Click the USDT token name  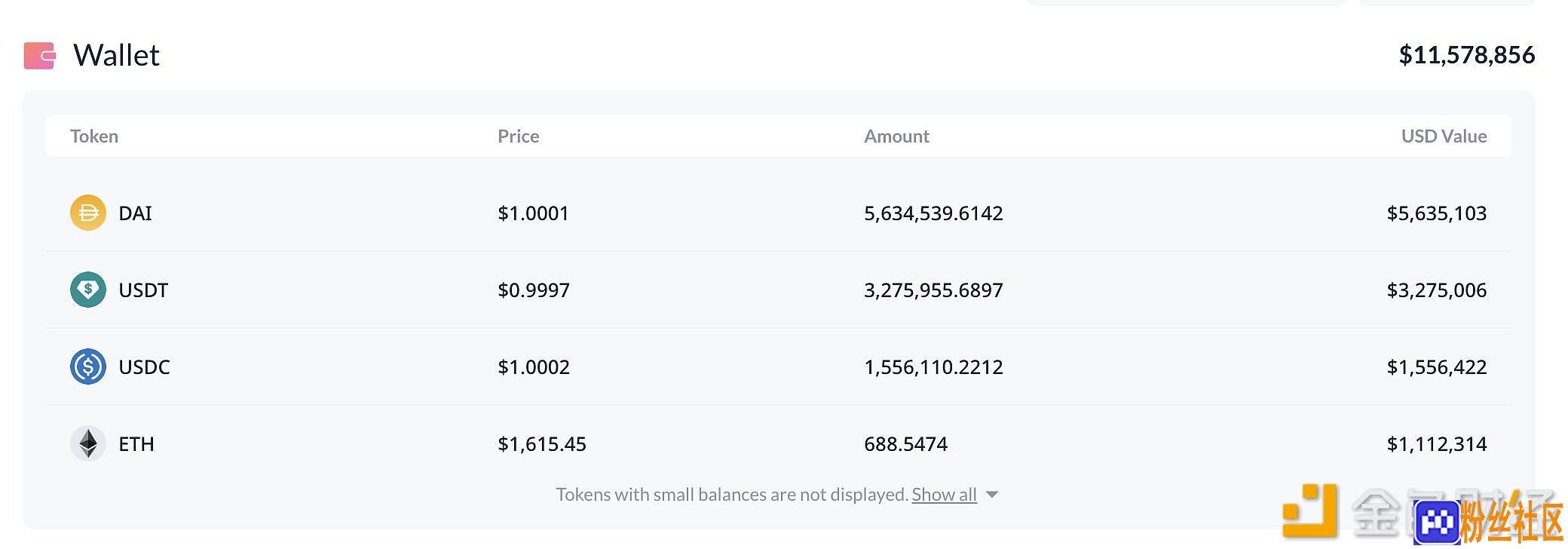click(143, 290)
